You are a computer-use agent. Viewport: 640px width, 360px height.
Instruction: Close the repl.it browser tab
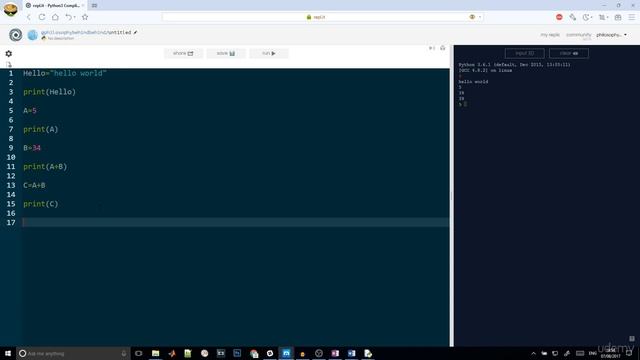coord(83,5)
